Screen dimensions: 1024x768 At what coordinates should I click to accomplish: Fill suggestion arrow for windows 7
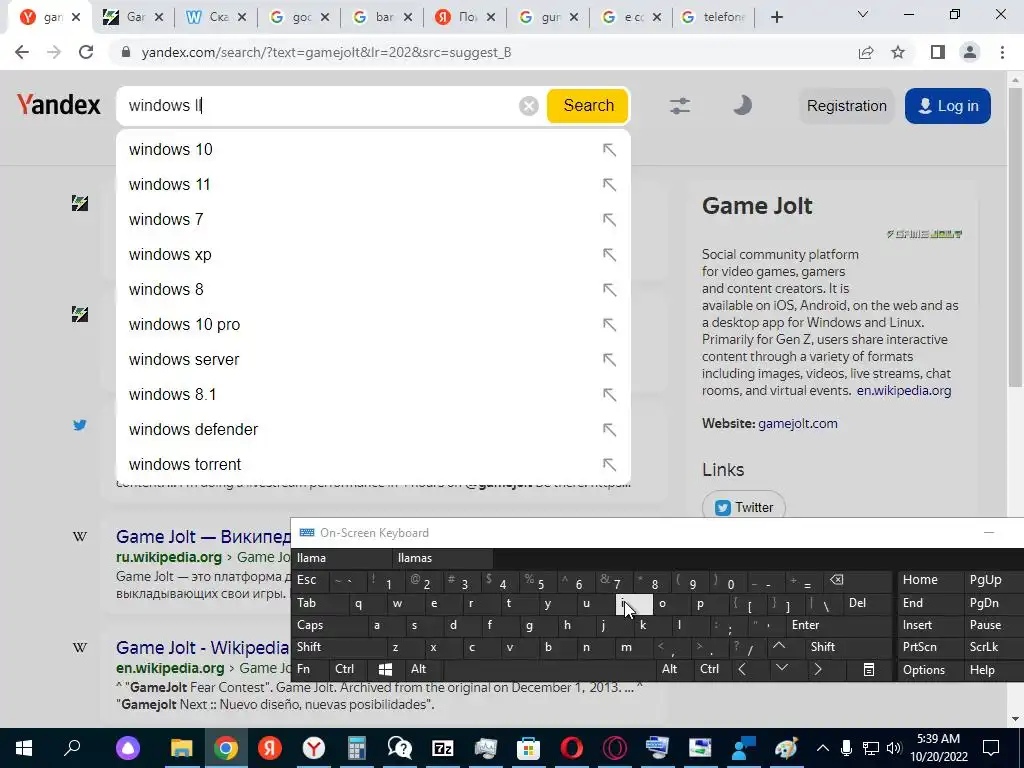[609, 219]
